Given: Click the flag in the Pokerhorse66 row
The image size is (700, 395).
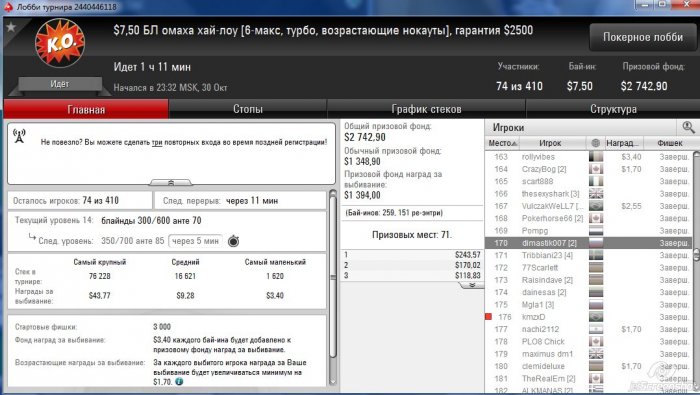Looking at the screenshot, I should tap(596, 218).
